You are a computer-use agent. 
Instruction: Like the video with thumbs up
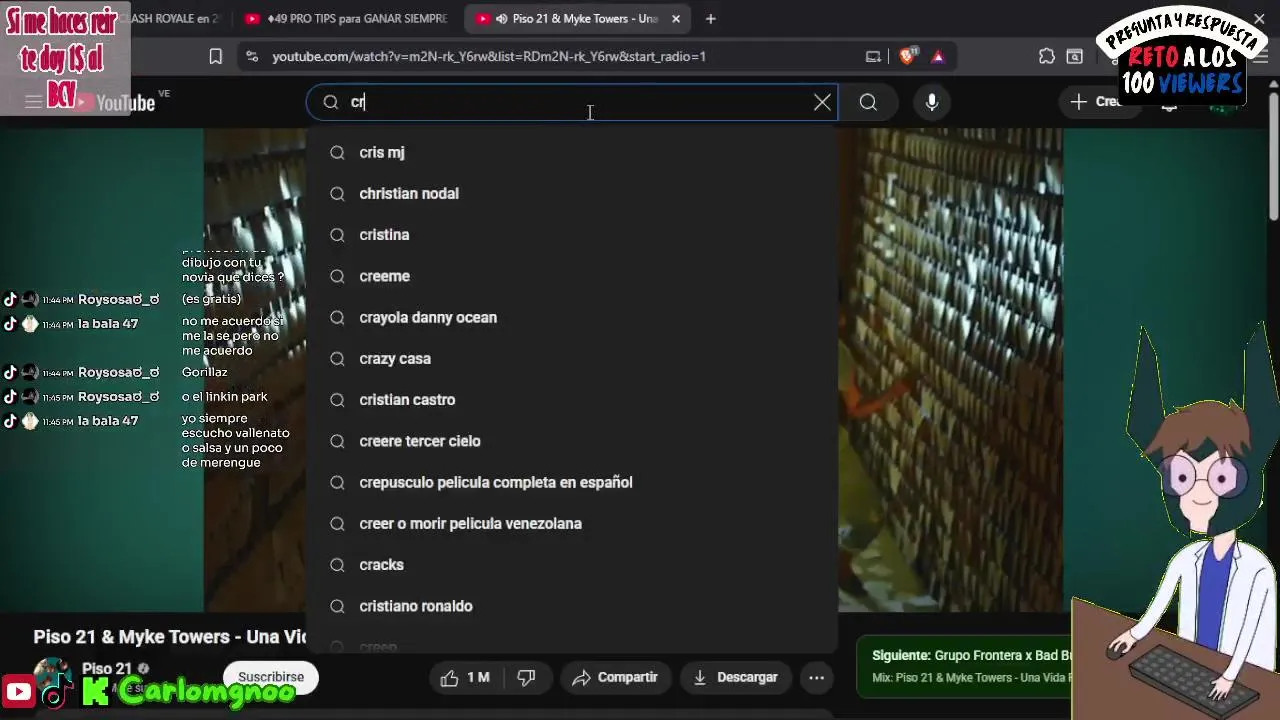tap(465, 678)
